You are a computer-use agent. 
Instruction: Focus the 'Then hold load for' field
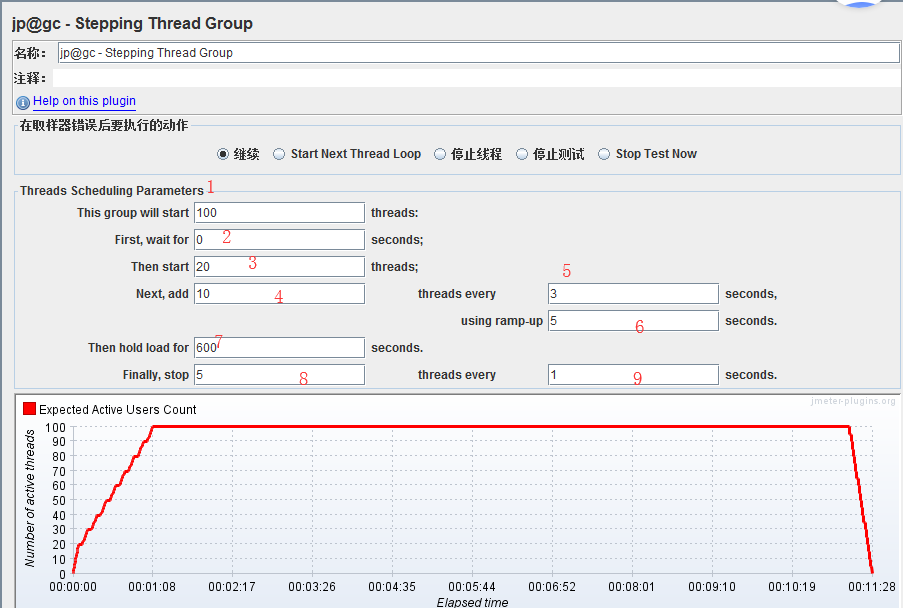279,348
